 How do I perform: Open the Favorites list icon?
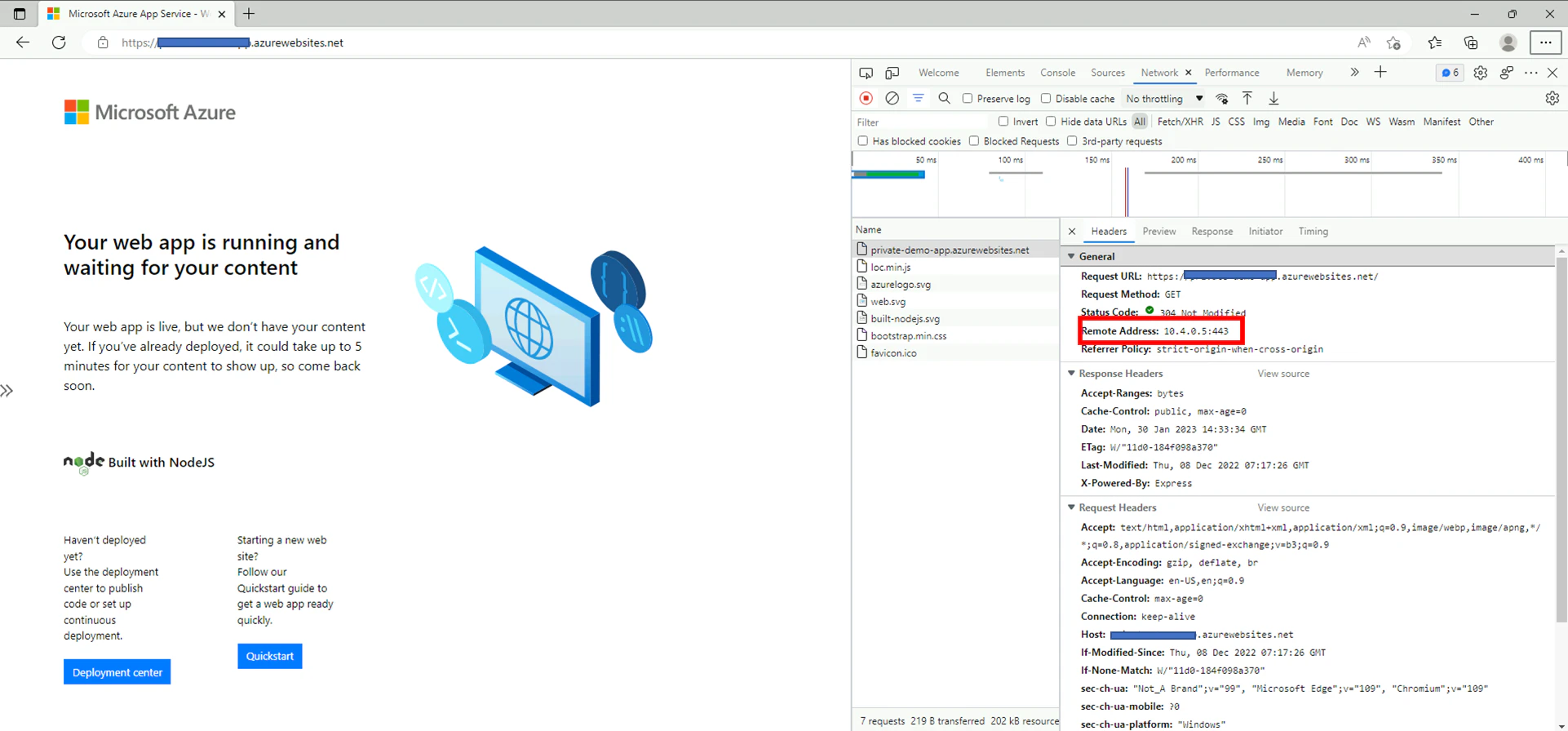[1434, 42]
